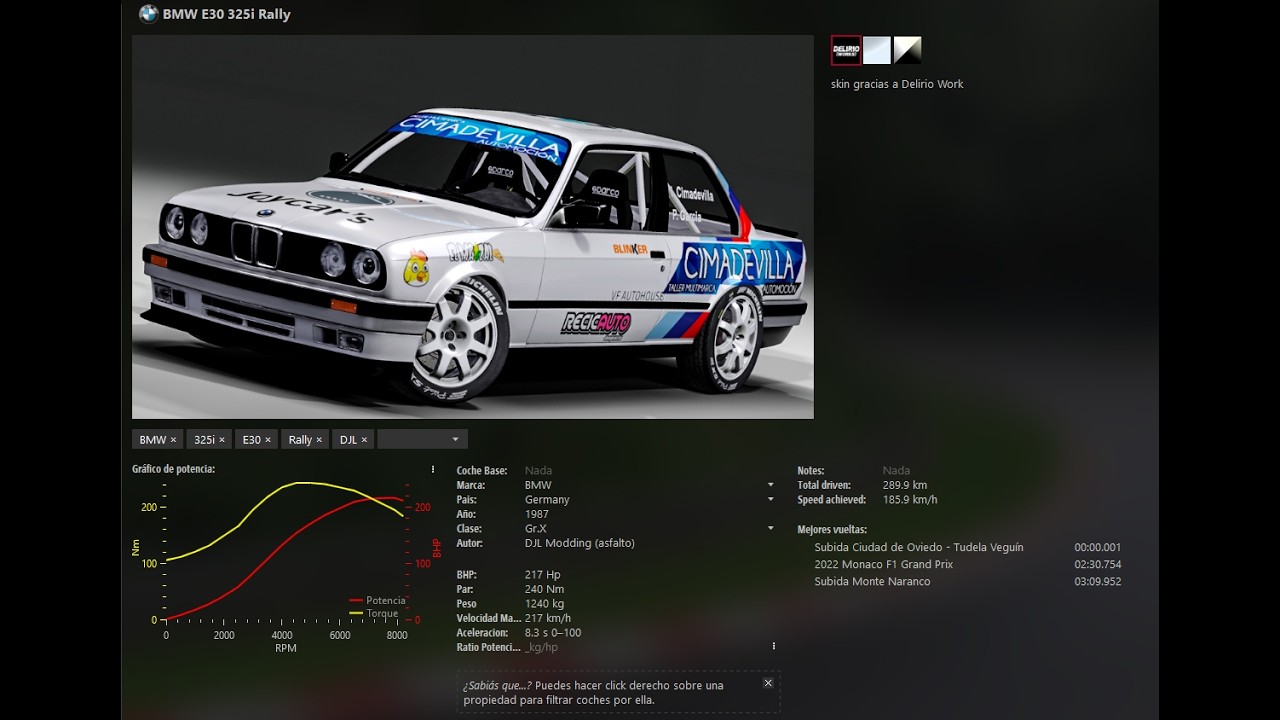Select the plain white skin thumbnail
Viewport: 1280px width, 720px height.
coord(877,50)
